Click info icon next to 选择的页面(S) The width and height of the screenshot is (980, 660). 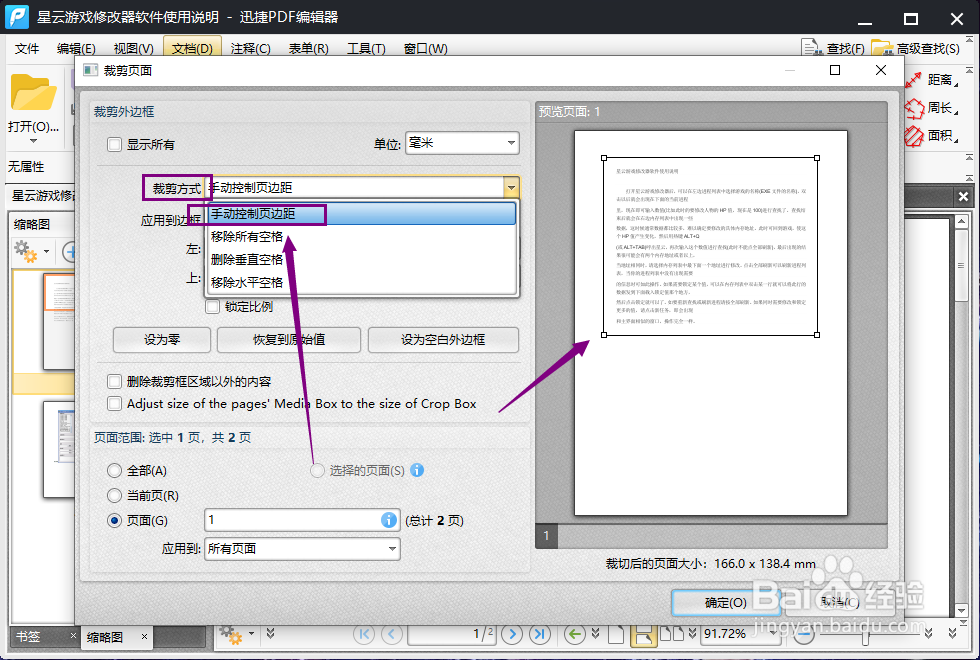pyautogui.click(x=417, y=470)
